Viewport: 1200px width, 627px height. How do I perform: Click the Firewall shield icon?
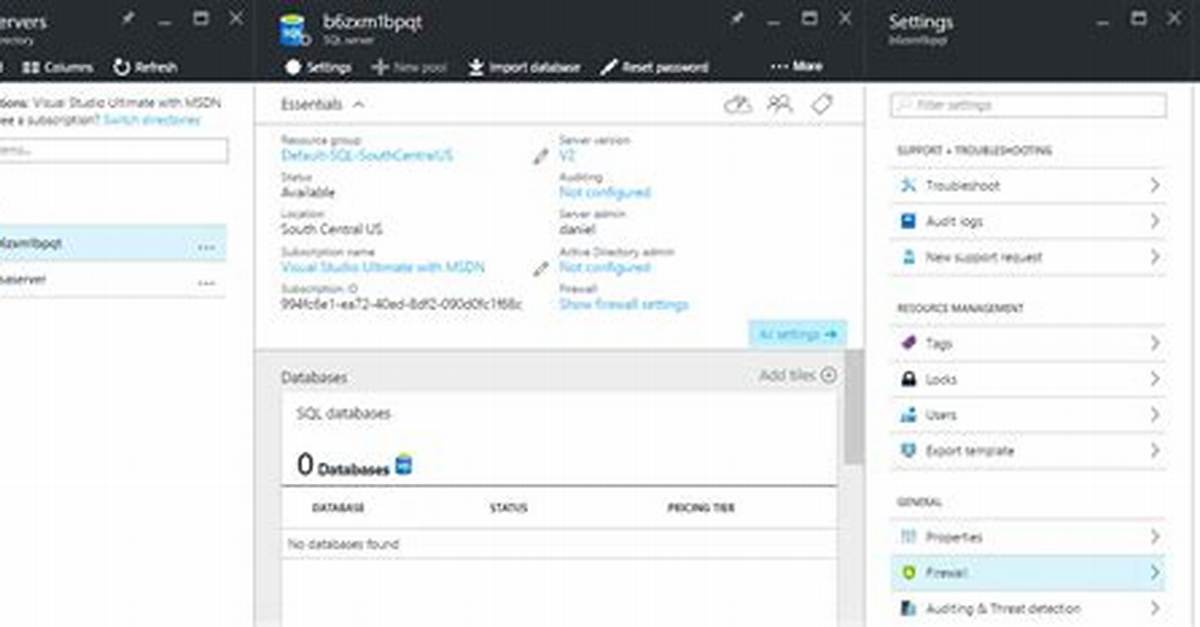pyautogui.click(x=908, y=573)
